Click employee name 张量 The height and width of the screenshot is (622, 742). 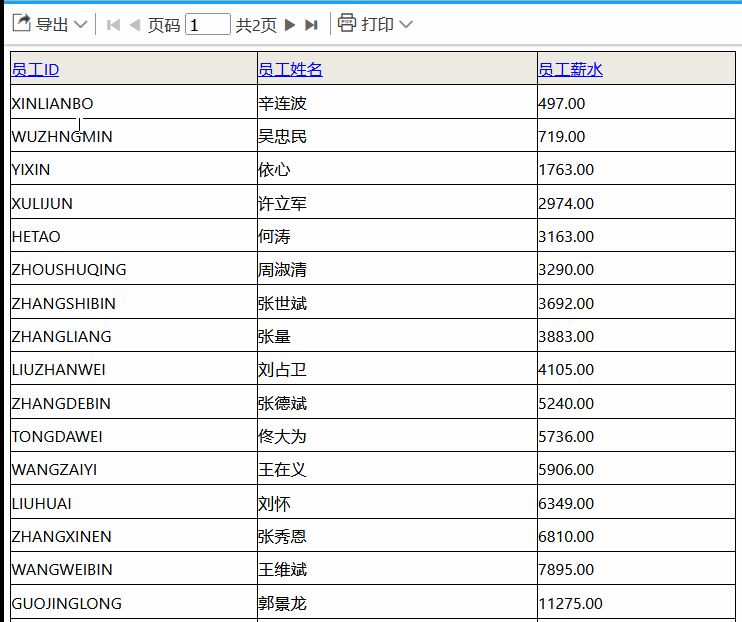(274, 337)
